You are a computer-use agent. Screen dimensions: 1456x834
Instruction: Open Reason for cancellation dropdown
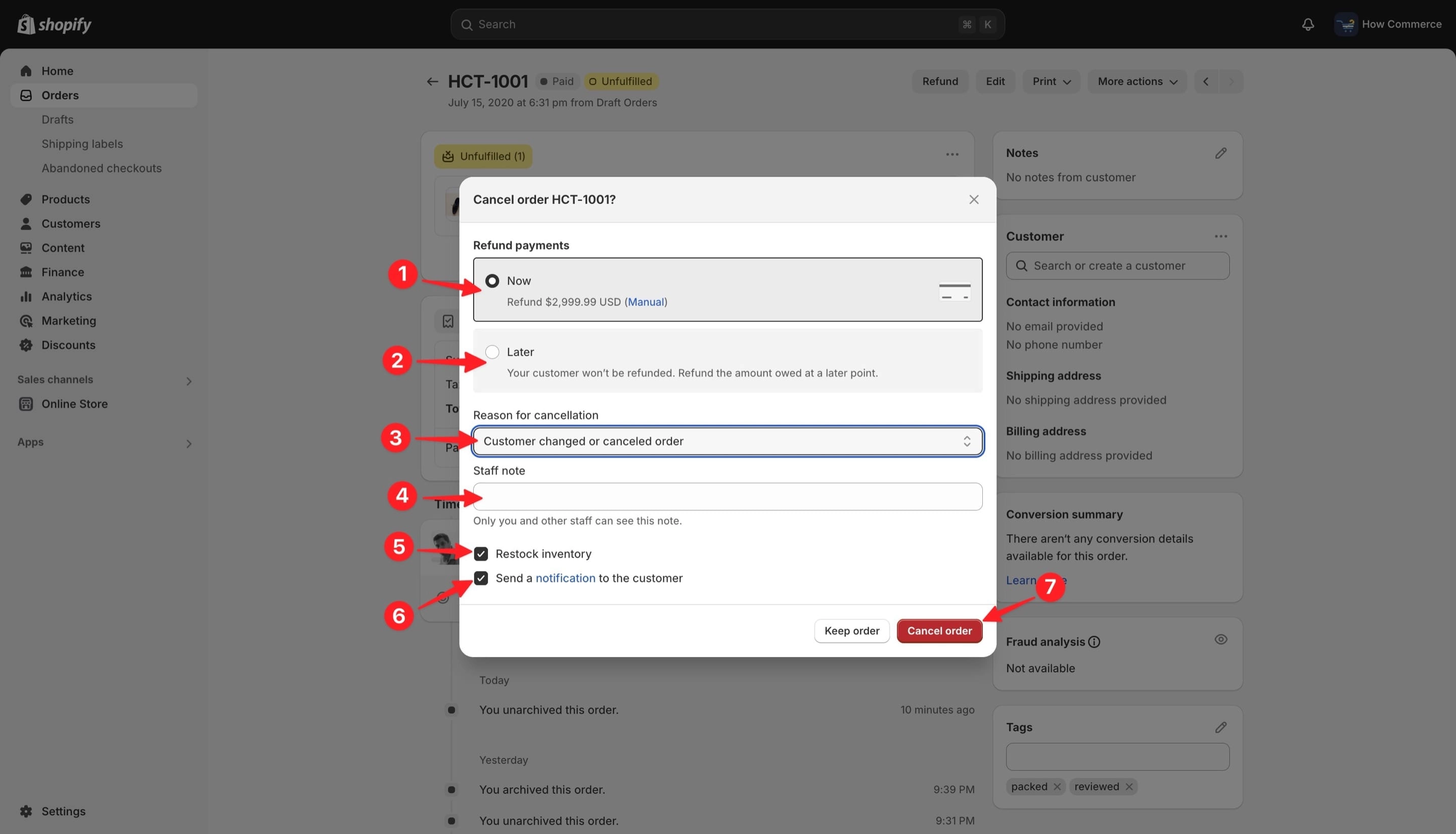click(x=727, y=441)
